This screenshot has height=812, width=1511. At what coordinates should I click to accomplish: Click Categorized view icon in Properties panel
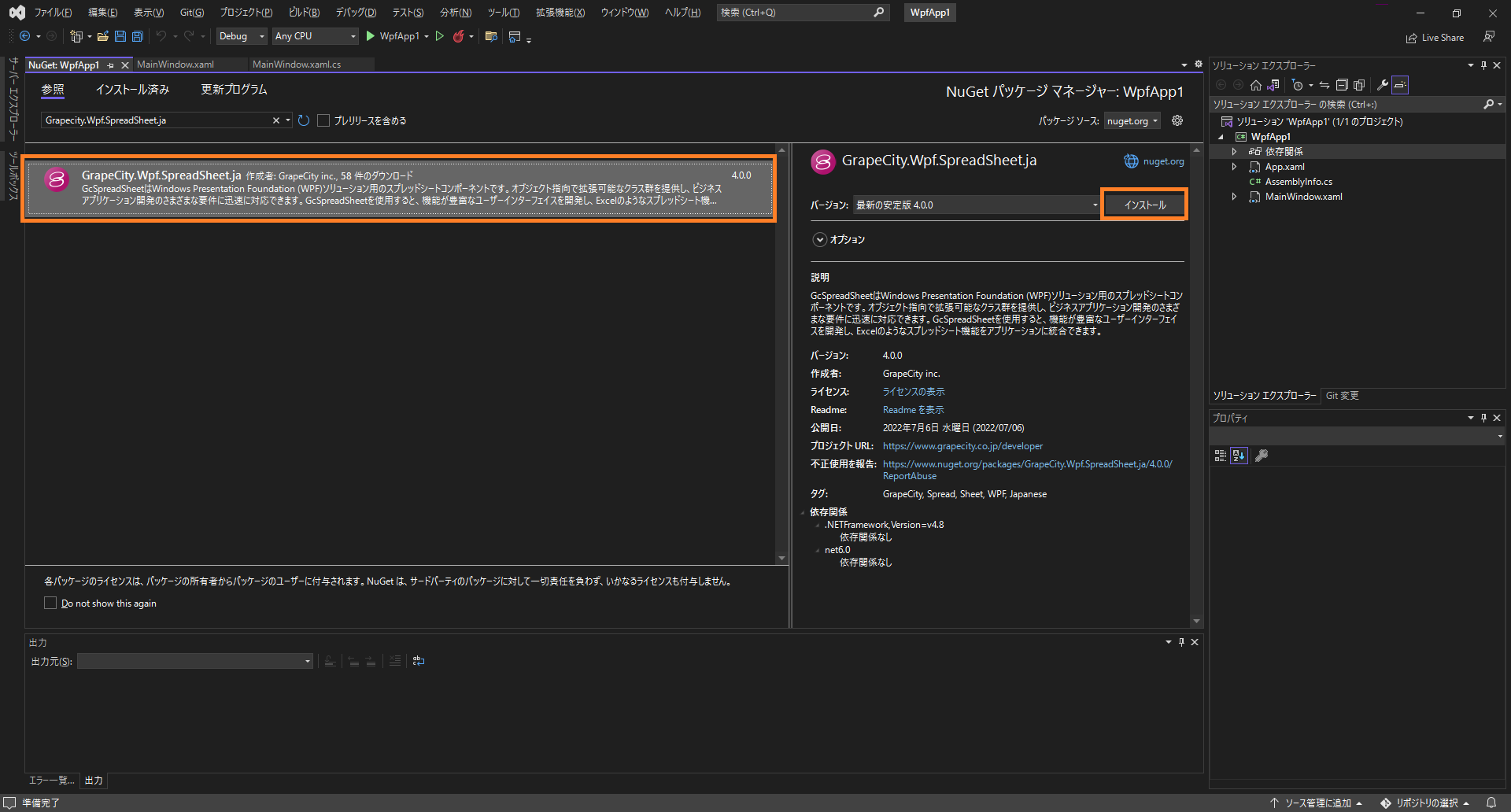pos(1221,456)
